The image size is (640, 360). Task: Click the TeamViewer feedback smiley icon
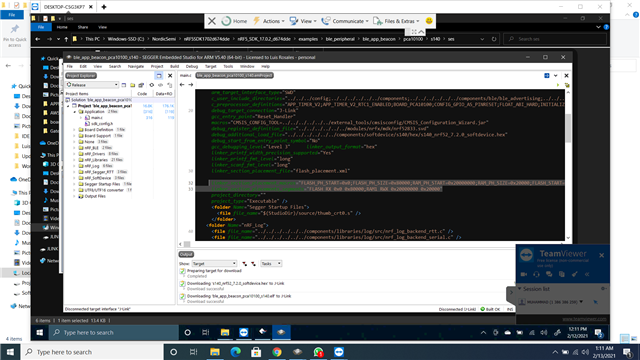(x=429, y=21)
